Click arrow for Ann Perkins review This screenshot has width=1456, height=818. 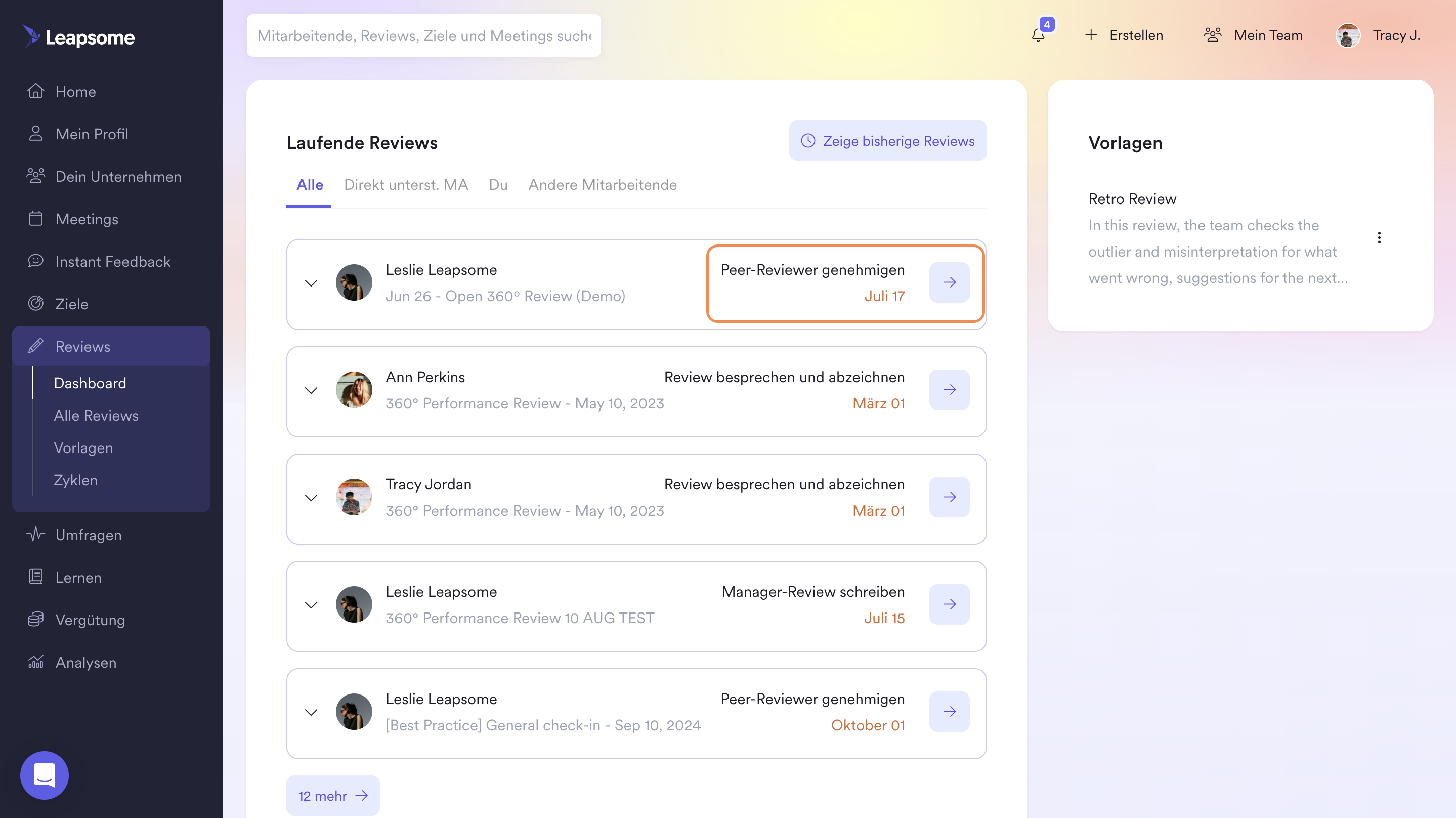[949, 389]
